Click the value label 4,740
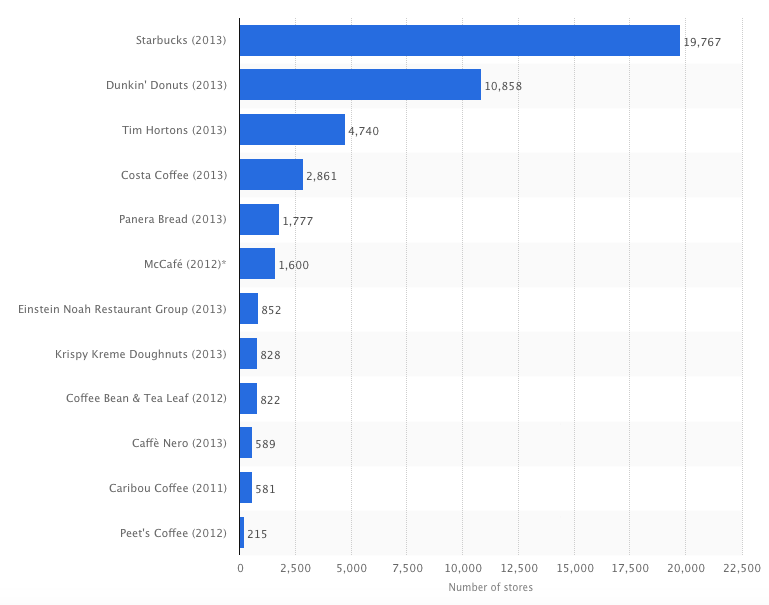The width and height of the screenshot is (769, 605). pos(363,131)
